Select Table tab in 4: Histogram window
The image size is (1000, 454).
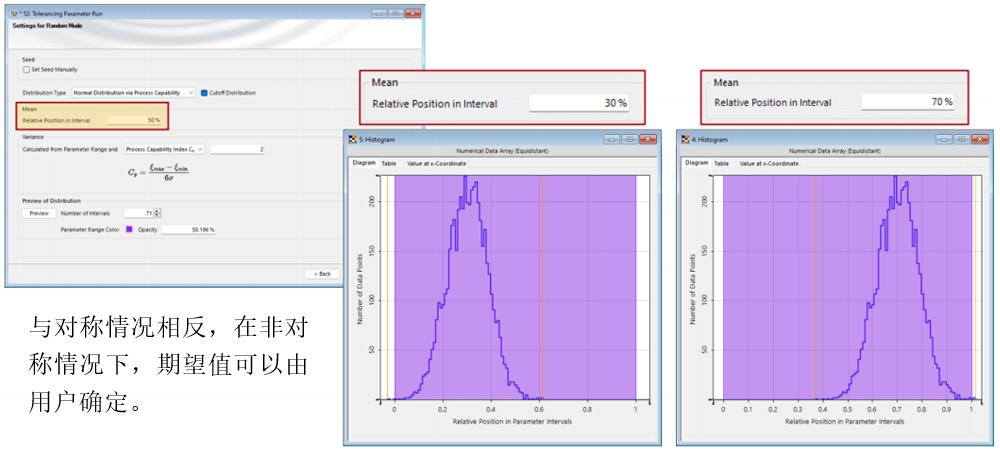pyautogui.click(x=721, y=163)
